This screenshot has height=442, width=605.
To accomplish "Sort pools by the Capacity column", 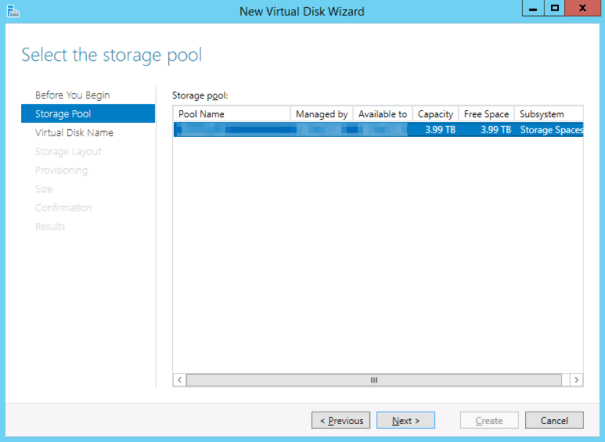I will pos(435,114).
